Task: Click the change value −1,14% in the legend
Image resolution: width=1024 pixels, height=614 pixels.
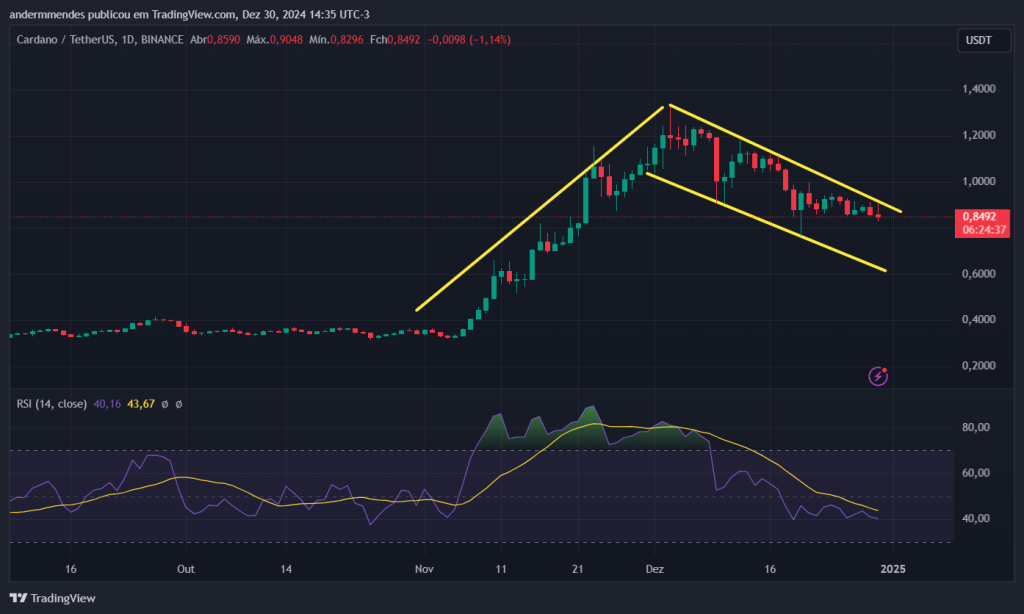Action: coord(490,40)
